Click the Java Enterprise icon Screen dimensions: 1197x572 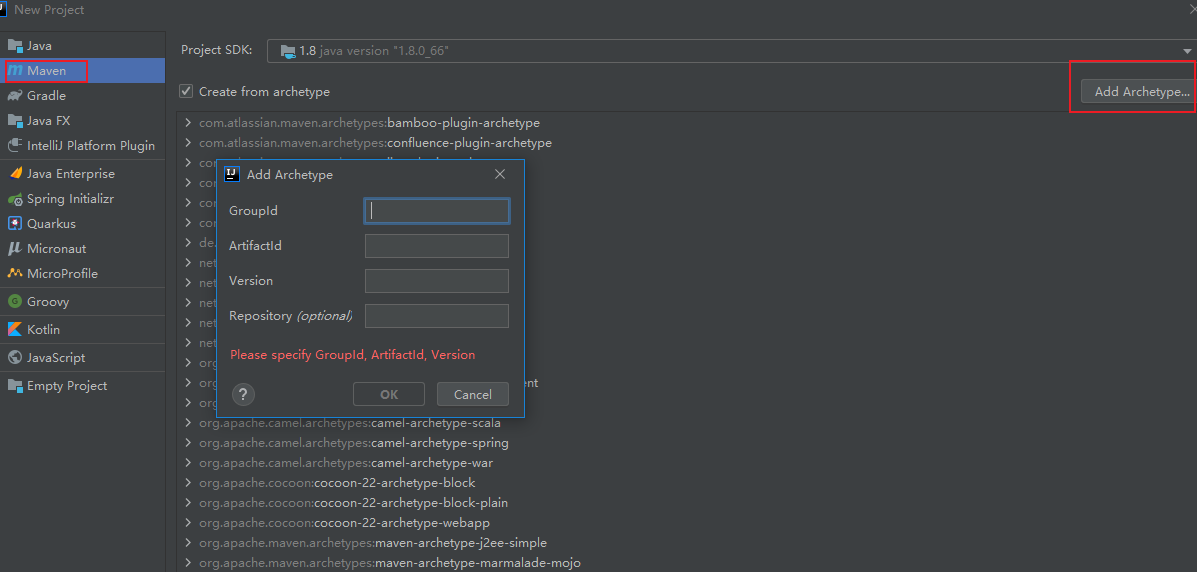pos(15,174)
